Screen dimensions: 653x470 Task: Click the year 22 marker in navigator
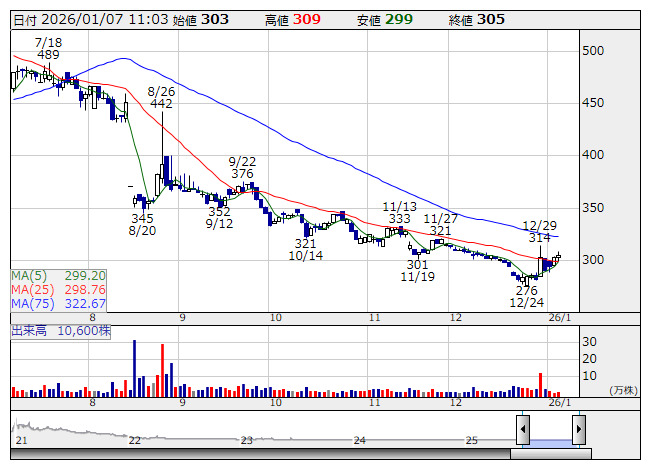pyautogui.click(x=135, y=440)
